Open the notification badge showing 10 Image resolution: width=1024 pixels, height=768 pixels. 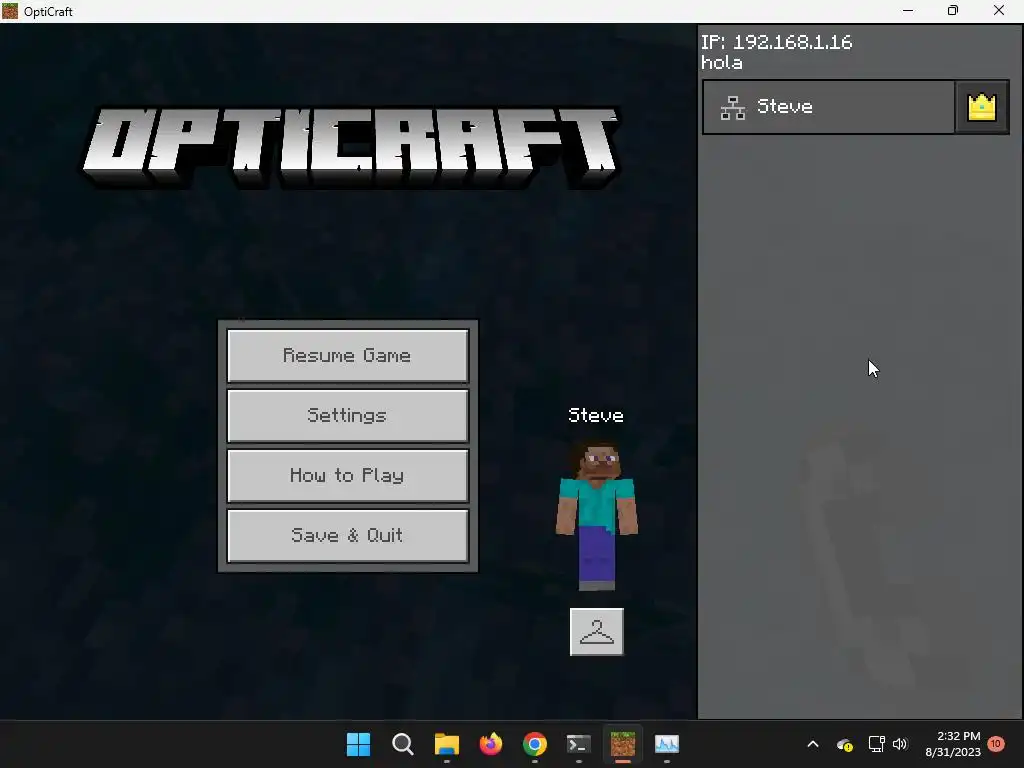pos(996,743)
